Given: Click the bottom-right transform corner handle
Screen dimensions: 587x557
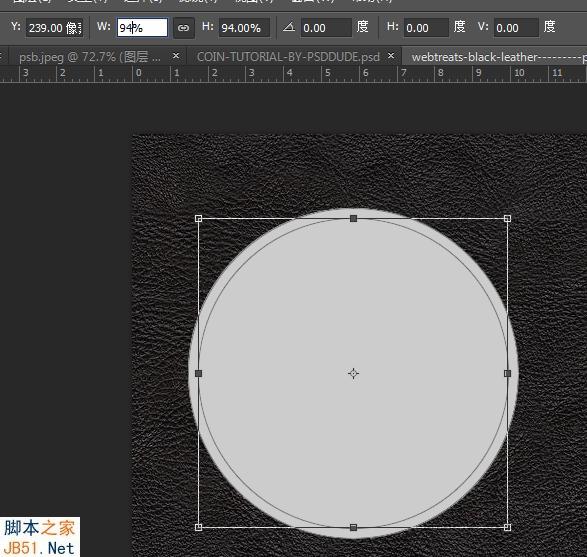Looking at the screenshot, I should click(x=507, y=527).
